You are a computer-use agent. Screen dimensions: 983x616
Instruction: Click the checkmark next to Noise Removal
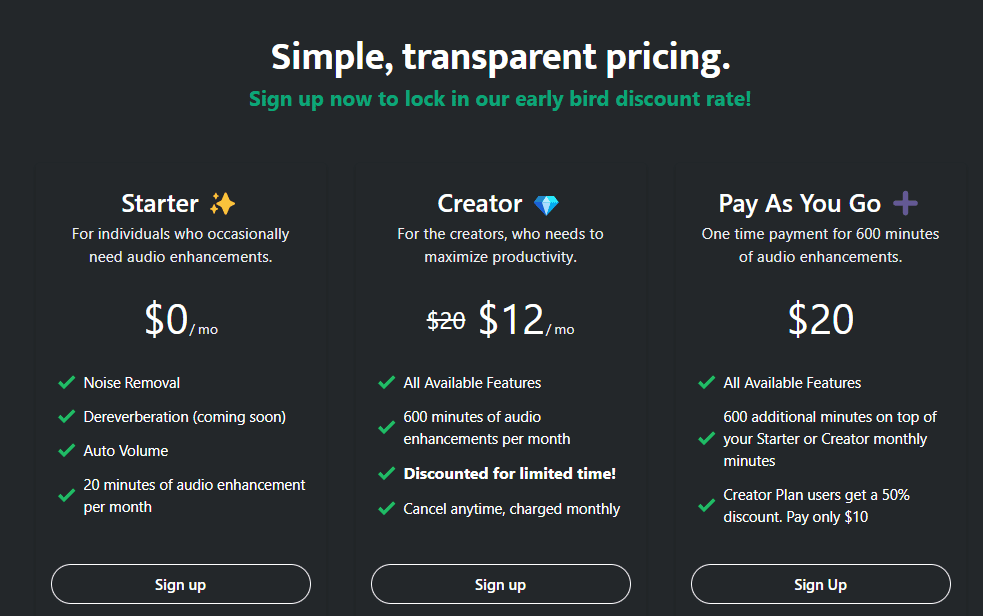point(66,382)
